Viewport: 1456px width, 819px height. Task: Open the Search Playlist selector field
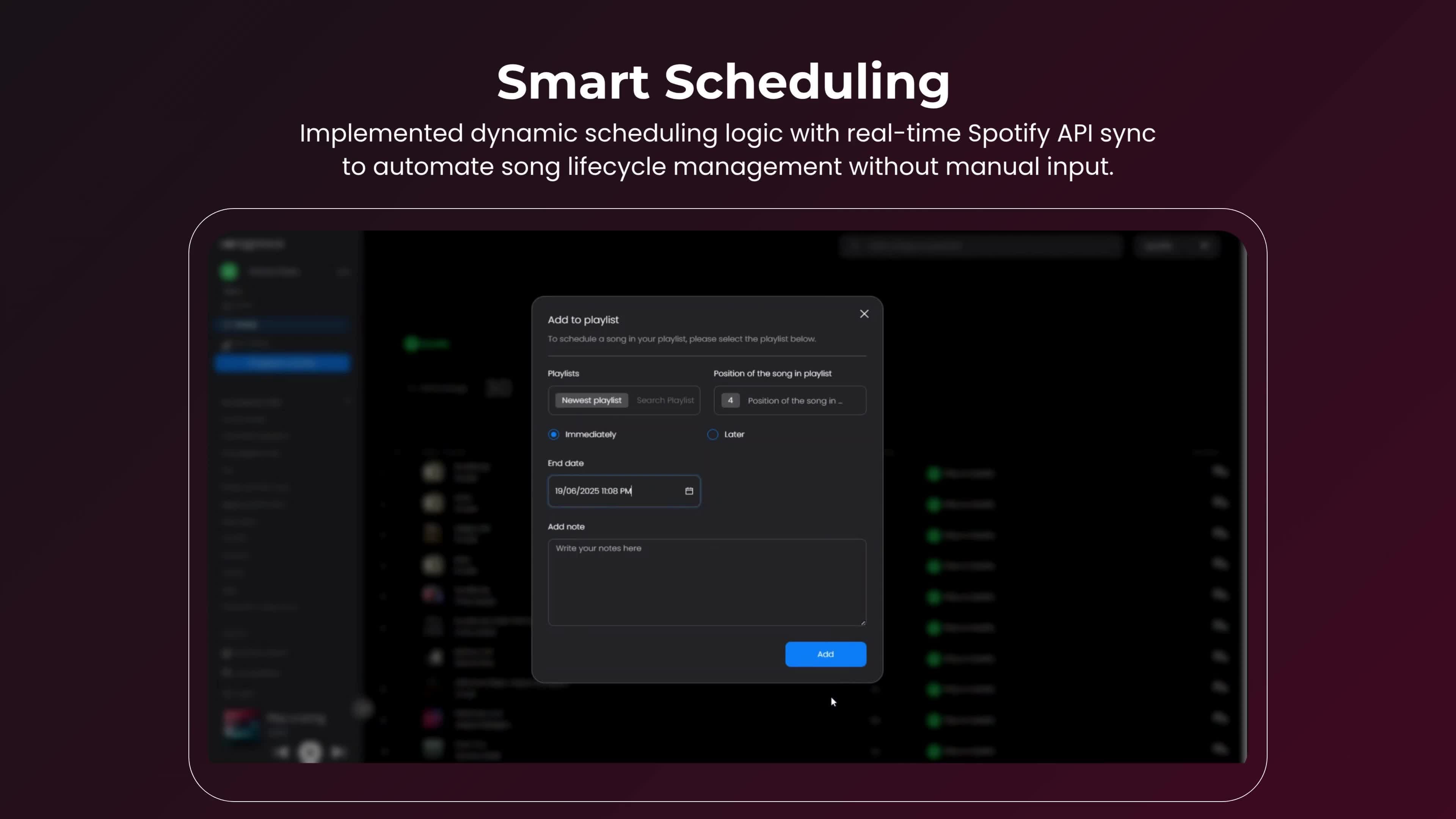click(665, 400)
